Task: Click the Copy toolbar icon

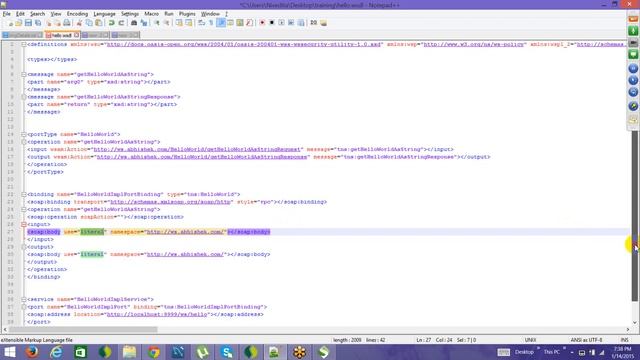Action: tap(89, 23)
